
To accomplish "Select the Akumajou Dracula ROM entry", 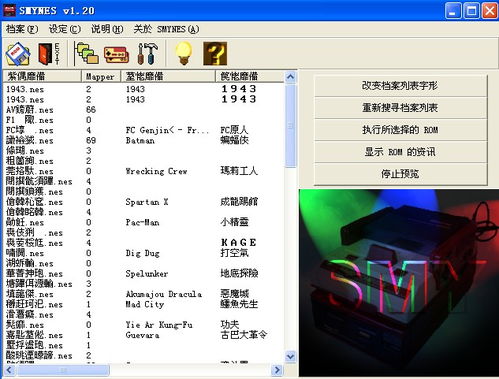I will coord(143,294).
